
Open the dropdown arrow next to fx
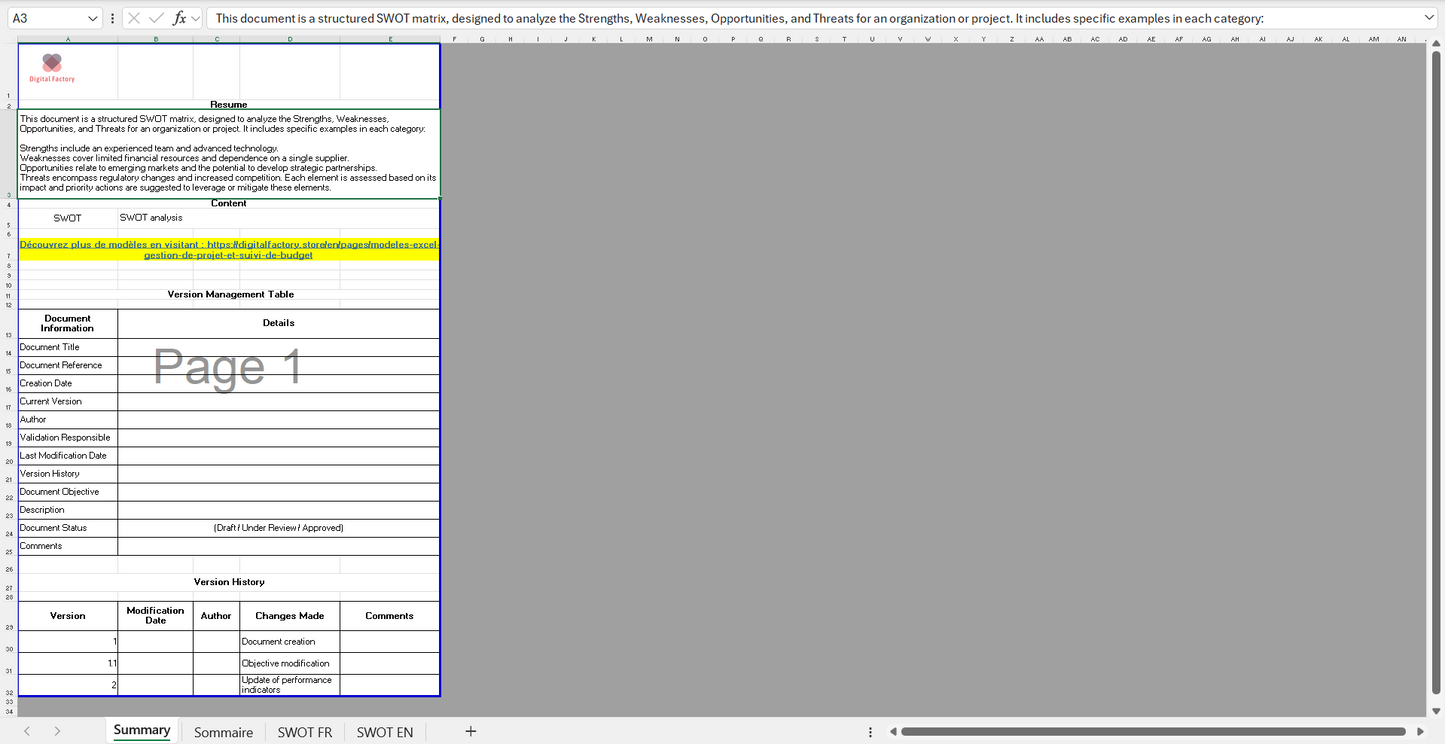pyautogui.click(x=195, y=18)
